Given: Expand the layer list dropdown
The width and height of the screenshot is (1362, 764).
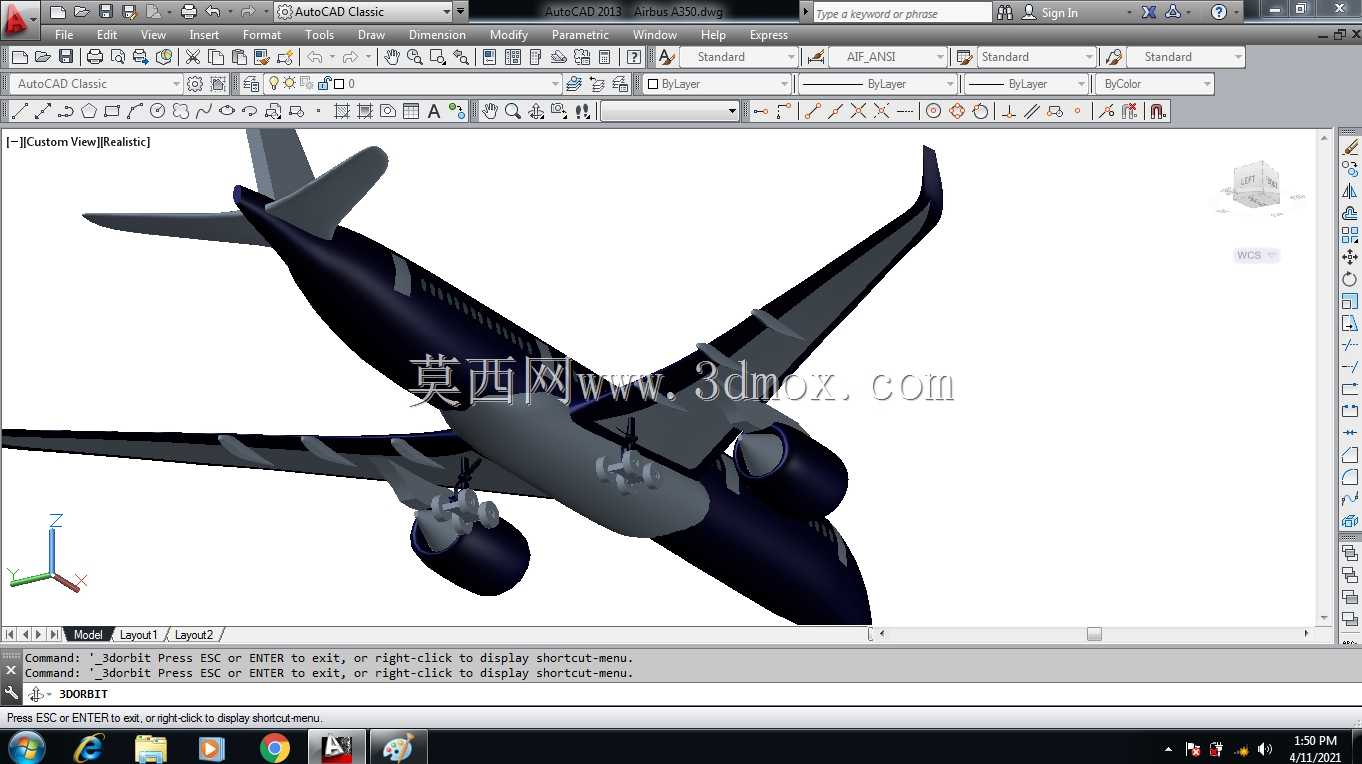Looking at the screenshot, I should [x=555, y=84].
